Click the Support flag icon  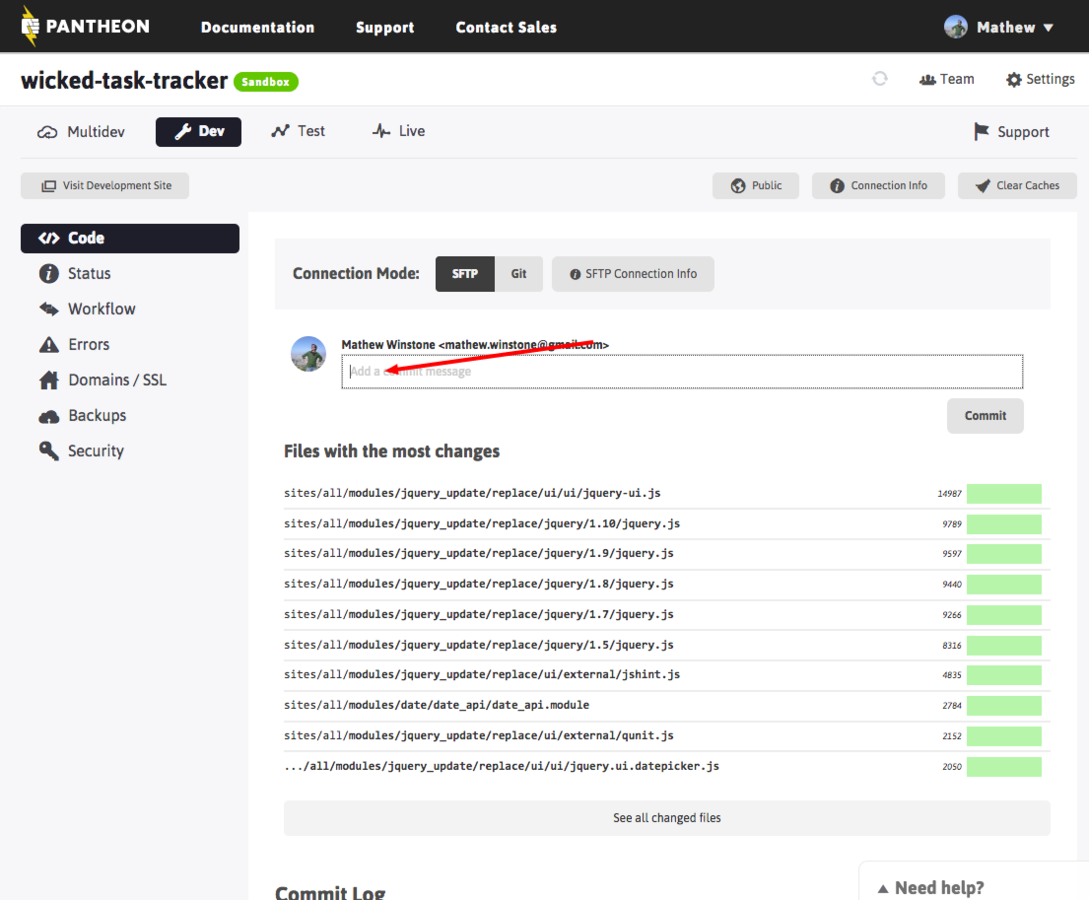(x=981, y=131)
